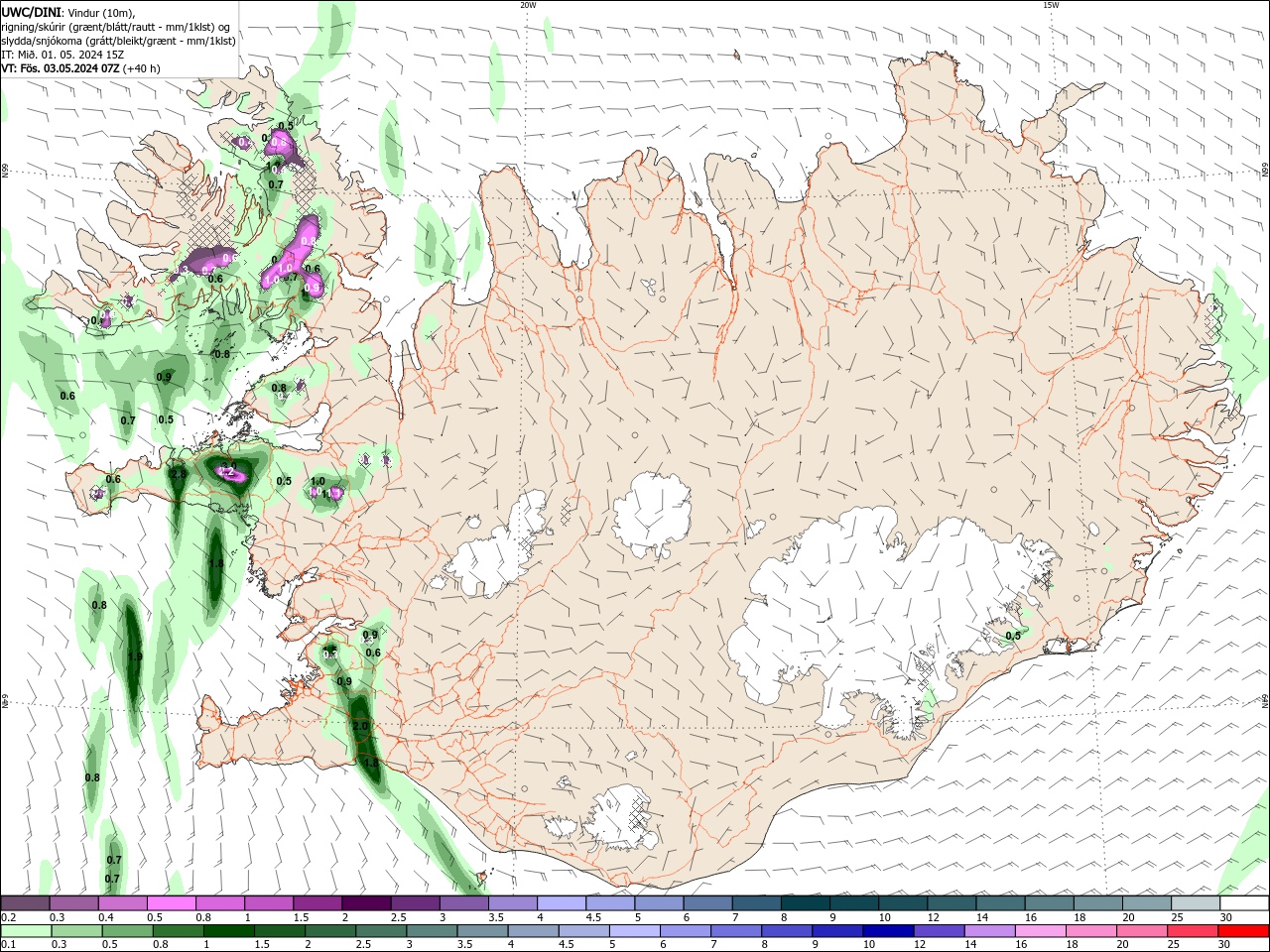
Task: Click the 3–3.5 gray-teal swatch in lower legend
Action: tap(432, 931)
